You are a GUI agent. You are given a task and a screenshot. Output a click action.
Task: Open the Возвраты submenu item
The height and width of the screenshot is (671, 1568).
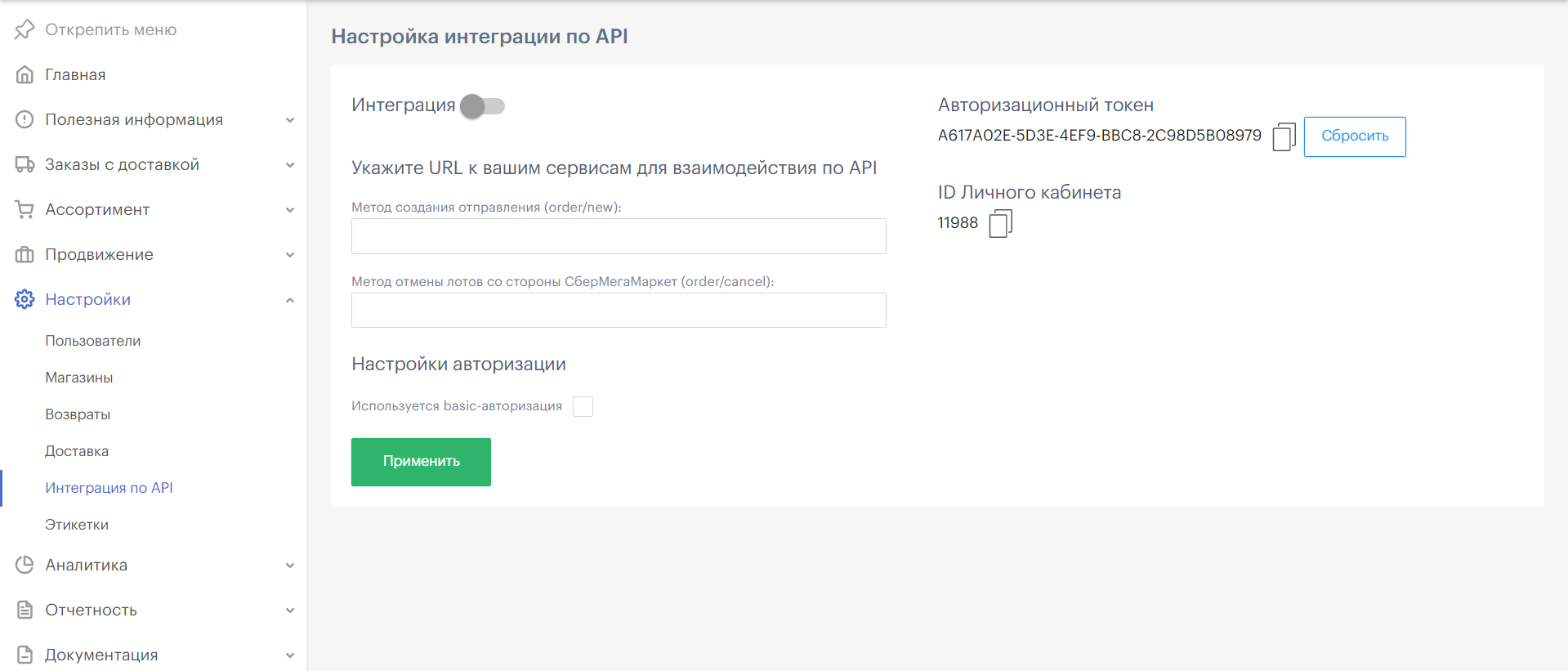click(78, 414)
